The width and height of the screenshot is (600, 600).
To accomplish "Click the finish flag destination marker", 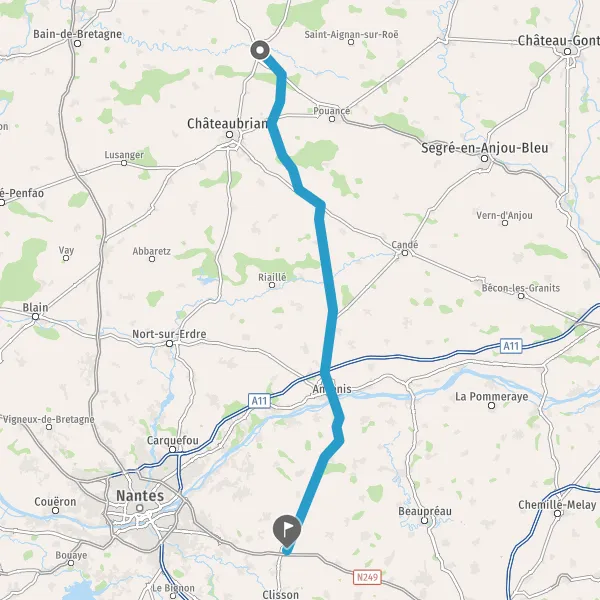I will click(x=287, y=531).
